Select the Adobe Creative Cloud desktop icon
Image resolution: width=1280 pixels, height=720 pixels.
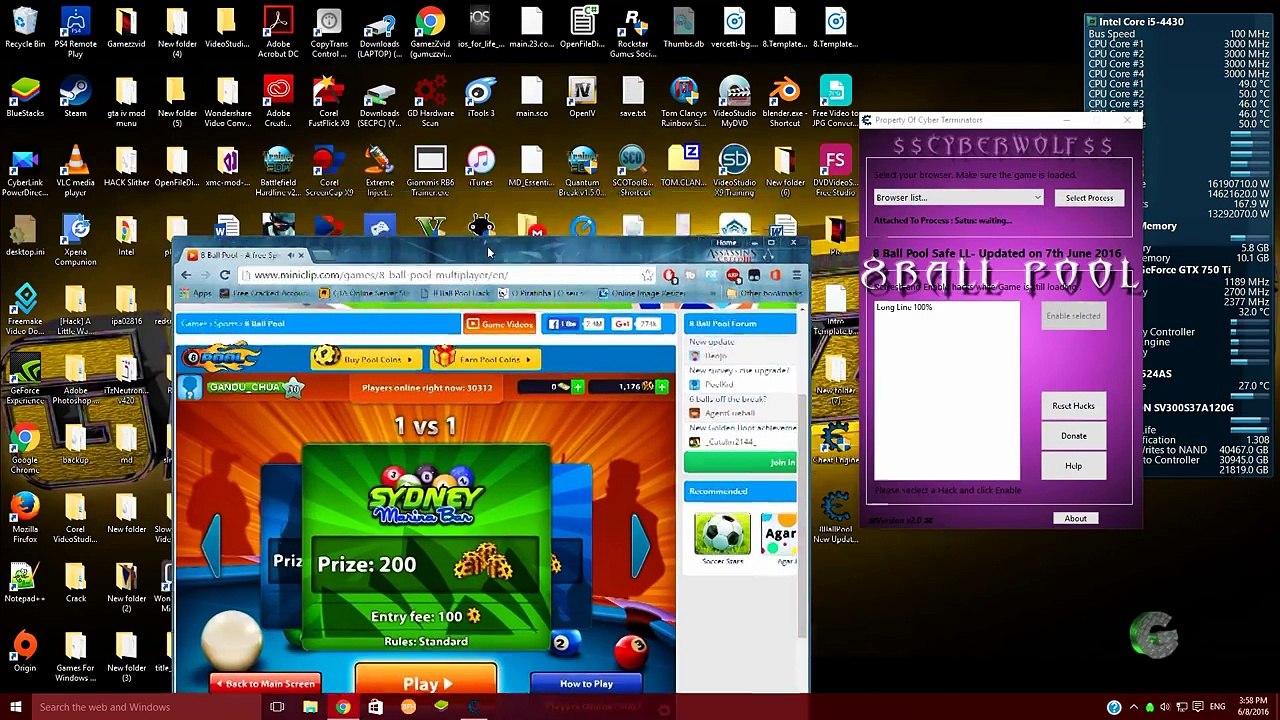[278, 101]
